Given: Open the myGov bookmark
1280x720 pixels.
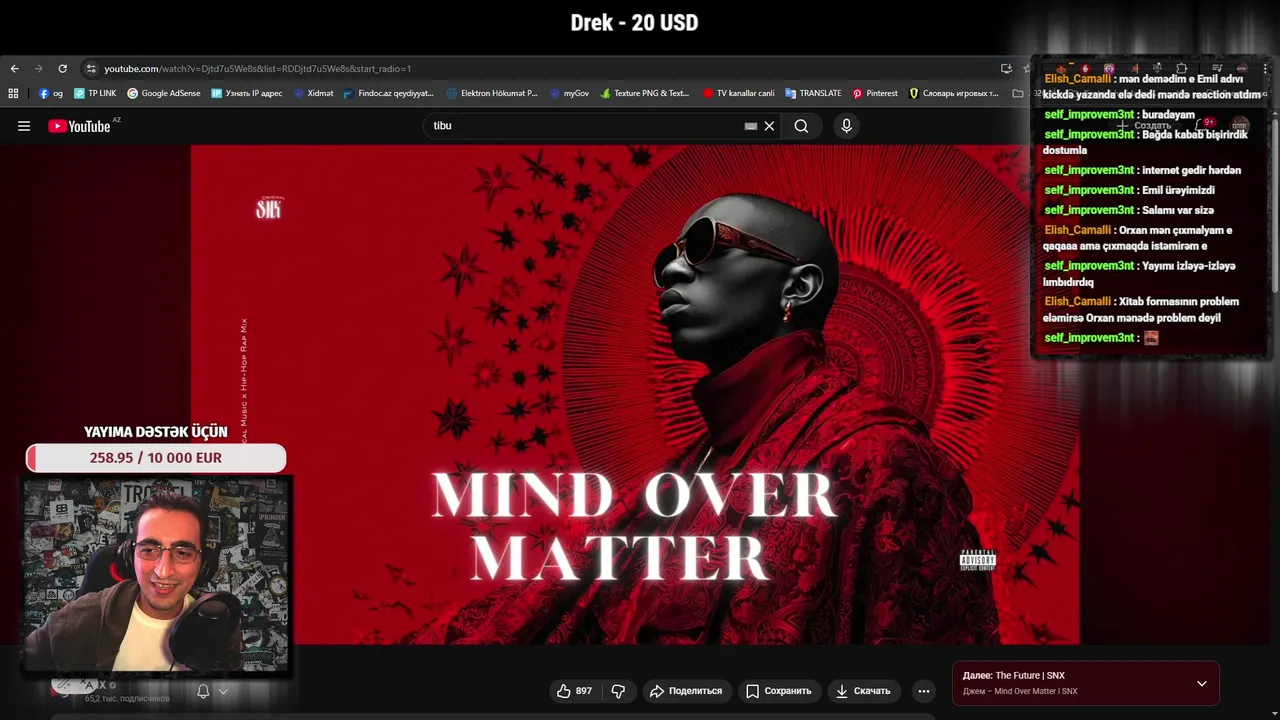Looking at the screenshot, I should pyautogui.click(x=569, y=93).
